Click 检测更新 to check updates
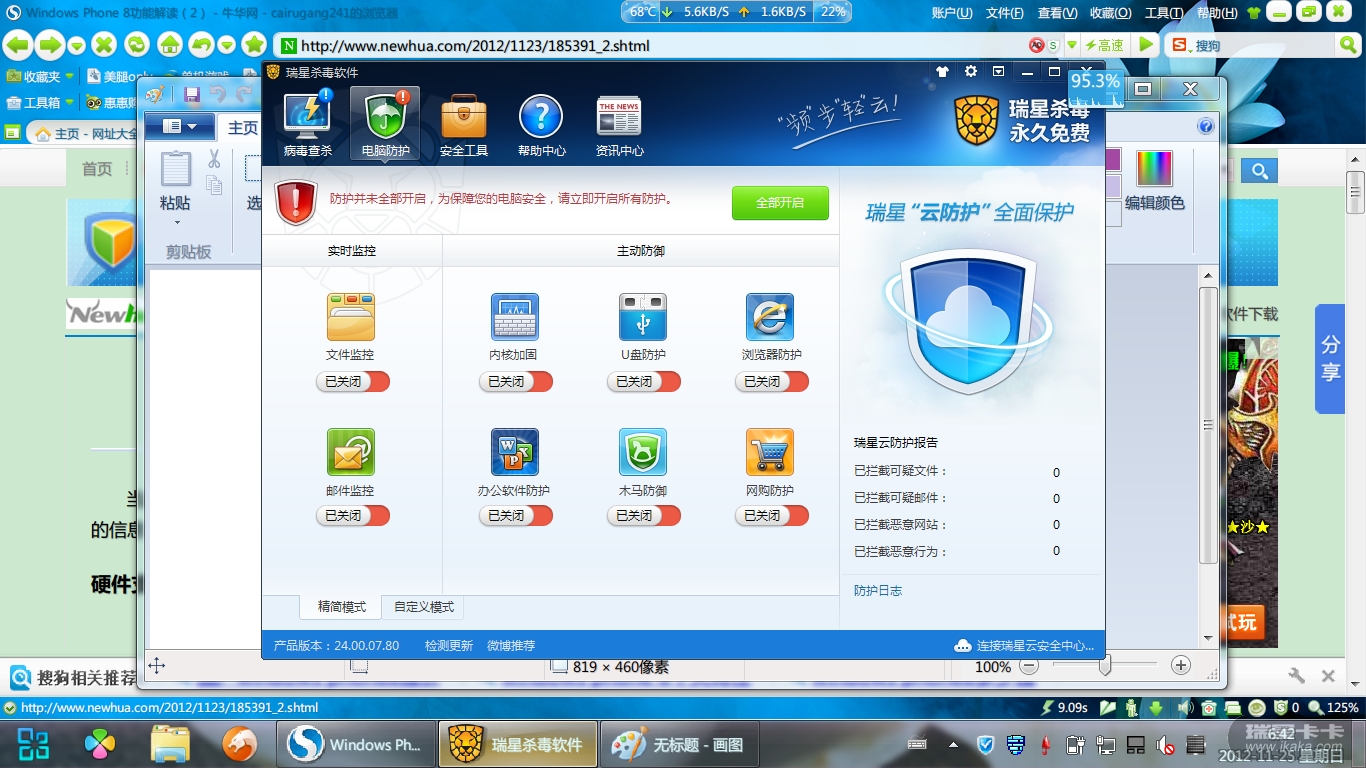 pyautogui.click(x=449, y=646)
